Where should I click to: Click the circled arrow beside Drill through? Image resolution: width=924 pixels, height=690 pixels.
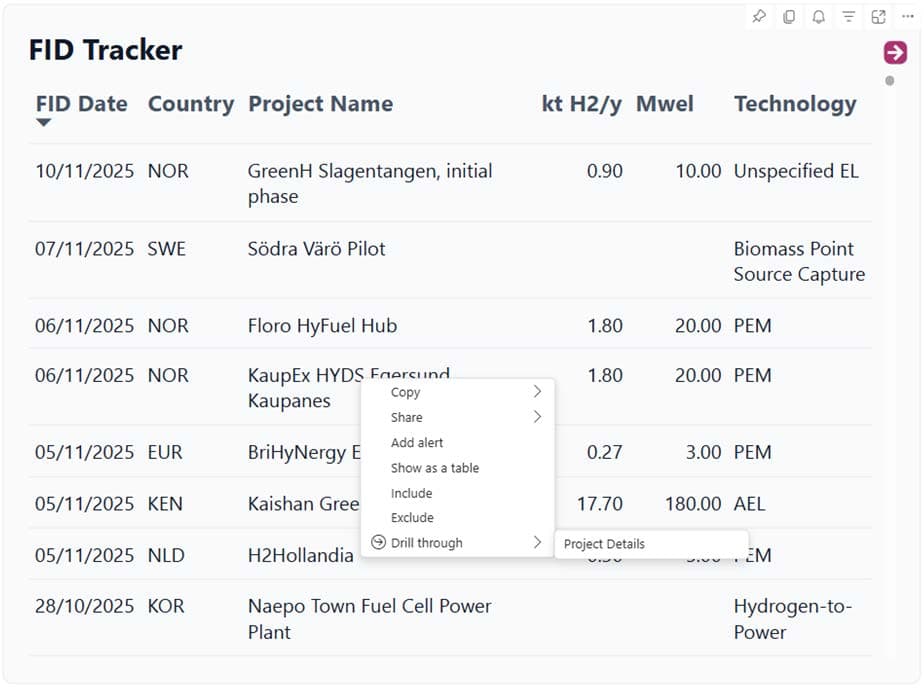(378, 543)
